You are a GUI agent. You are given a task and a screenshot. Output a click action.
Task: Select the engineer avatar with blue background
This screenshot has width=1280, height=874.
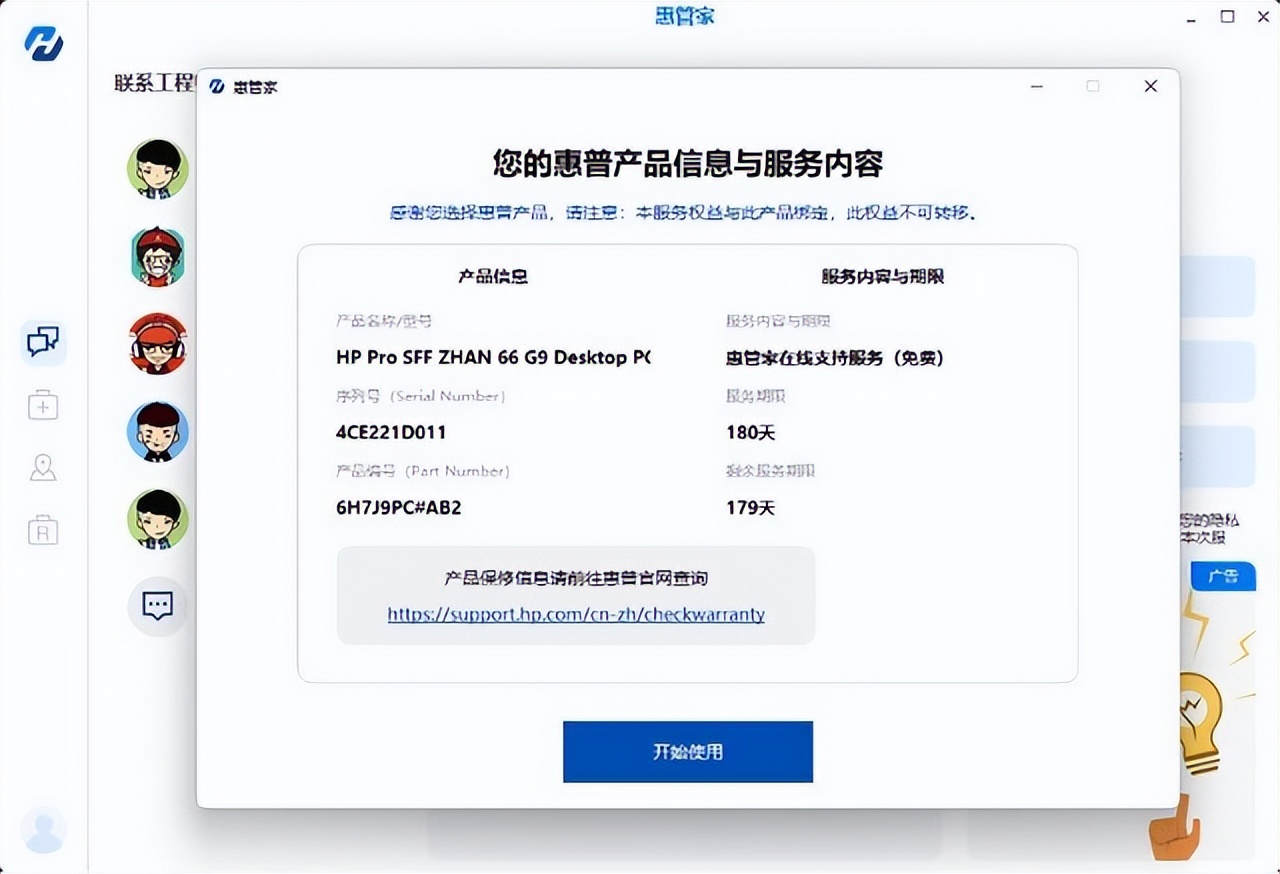[158, 431]
